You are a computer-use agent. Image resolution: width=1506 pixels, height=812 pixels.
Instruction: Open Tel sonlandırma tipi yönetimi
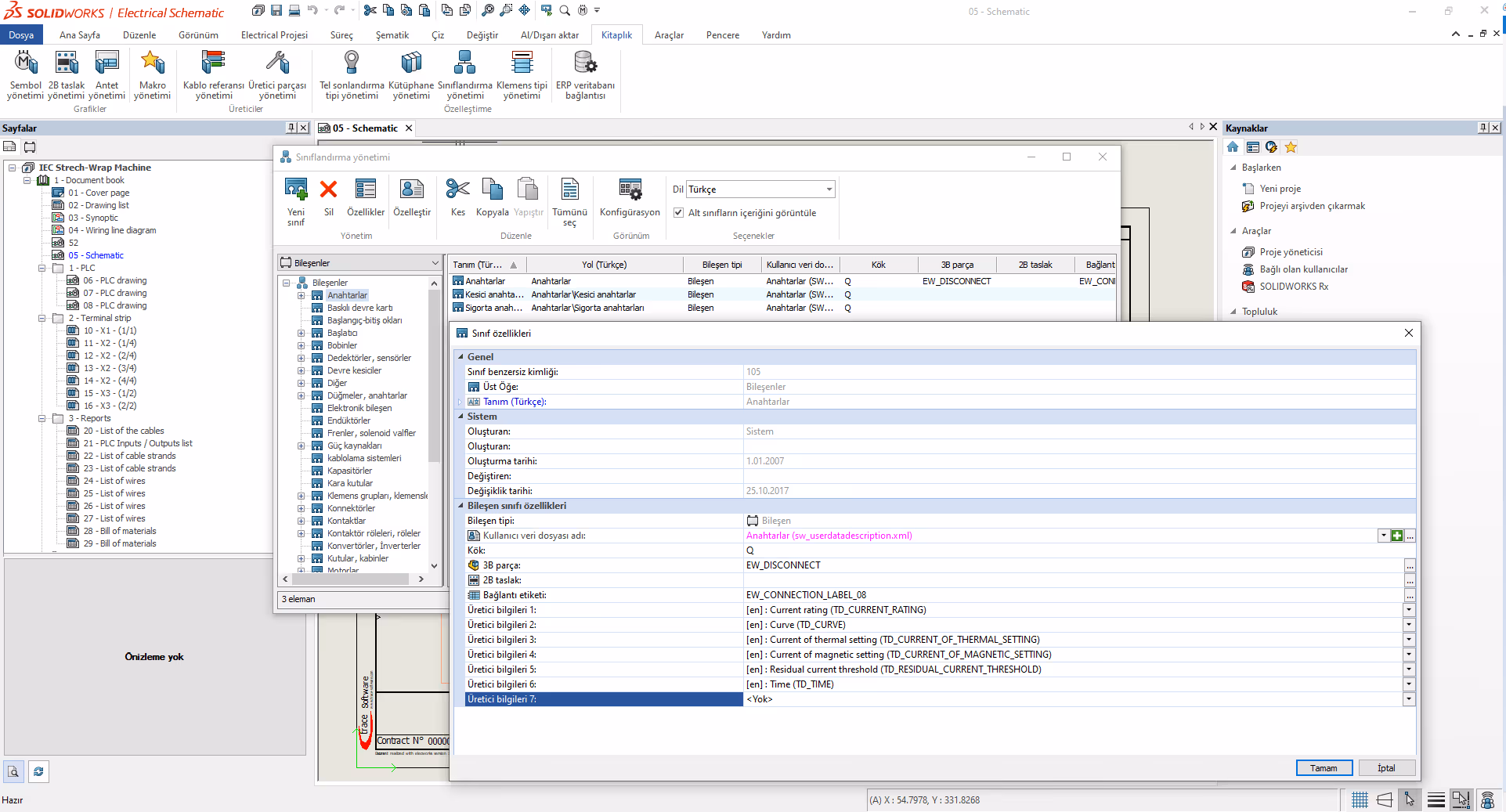tap(352, 75)
